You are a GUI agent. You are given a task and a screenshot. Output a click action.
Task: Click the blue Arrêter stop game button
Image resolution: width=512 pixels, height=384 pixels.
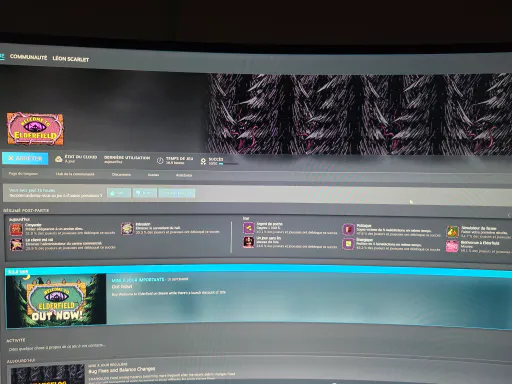coord(25,158)
